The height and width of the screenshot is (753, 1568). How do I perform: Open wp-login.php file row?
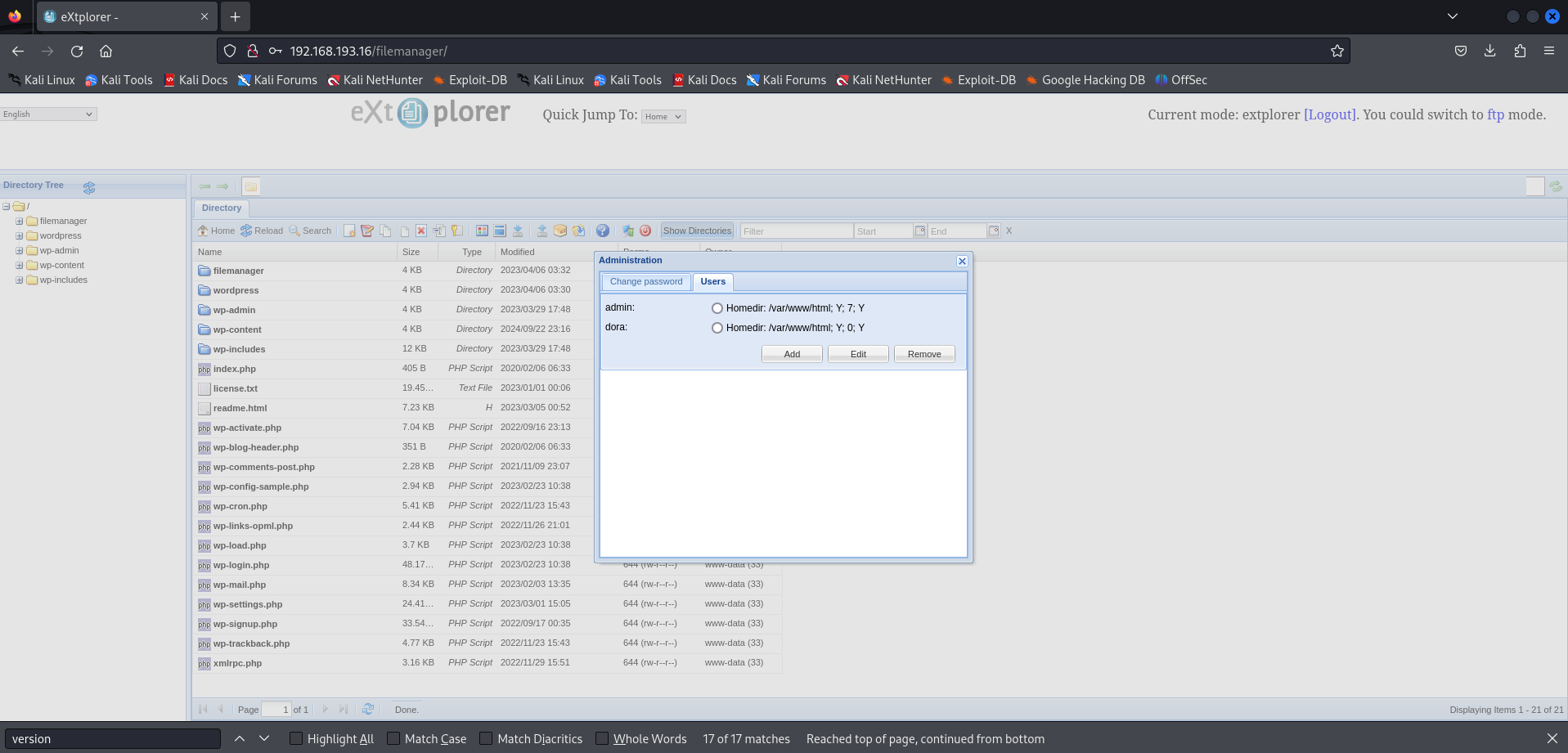coord(487,565)
